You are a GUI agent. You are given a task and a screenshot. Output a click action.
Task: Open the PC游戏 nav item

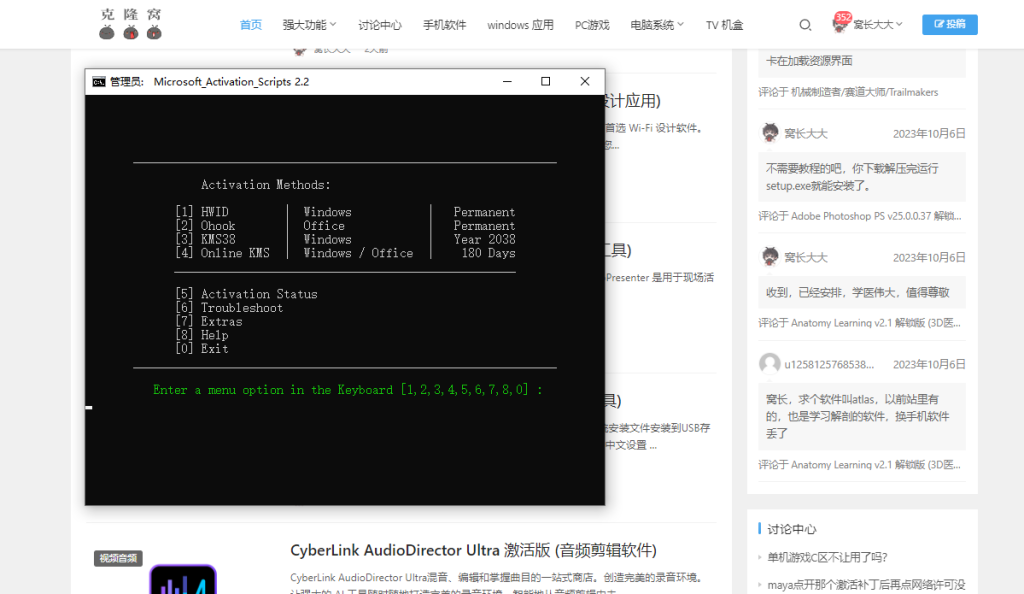click(x=592, y=25)
